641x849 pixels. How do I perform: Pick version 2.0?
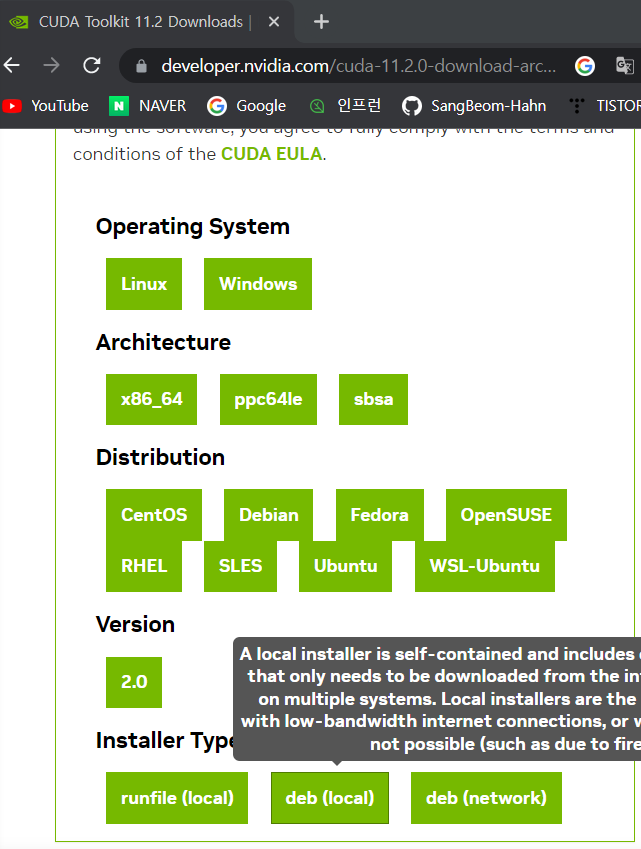134,682
